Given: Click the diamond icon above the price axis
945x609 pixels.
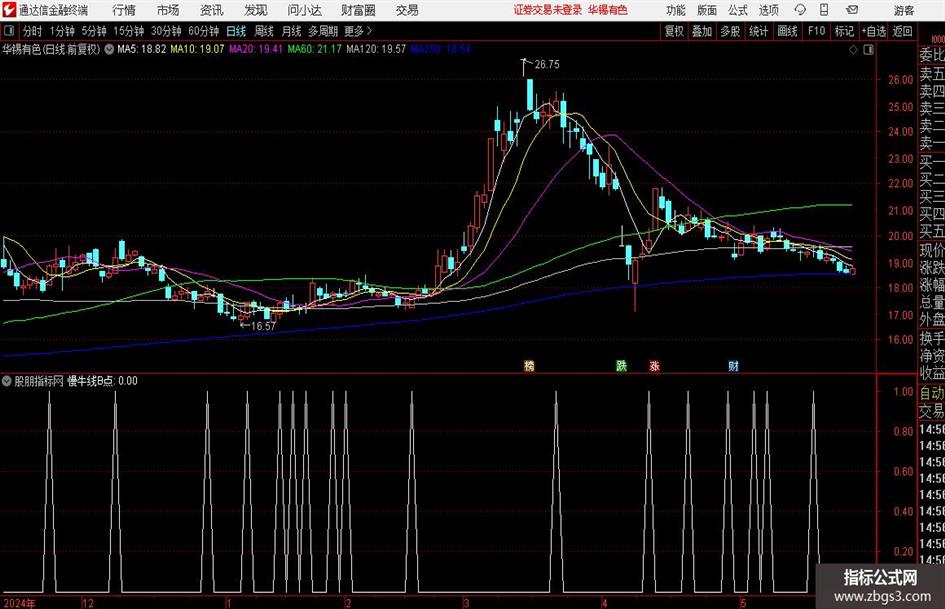Looking at the screenshot, I should tap(853, 50).
